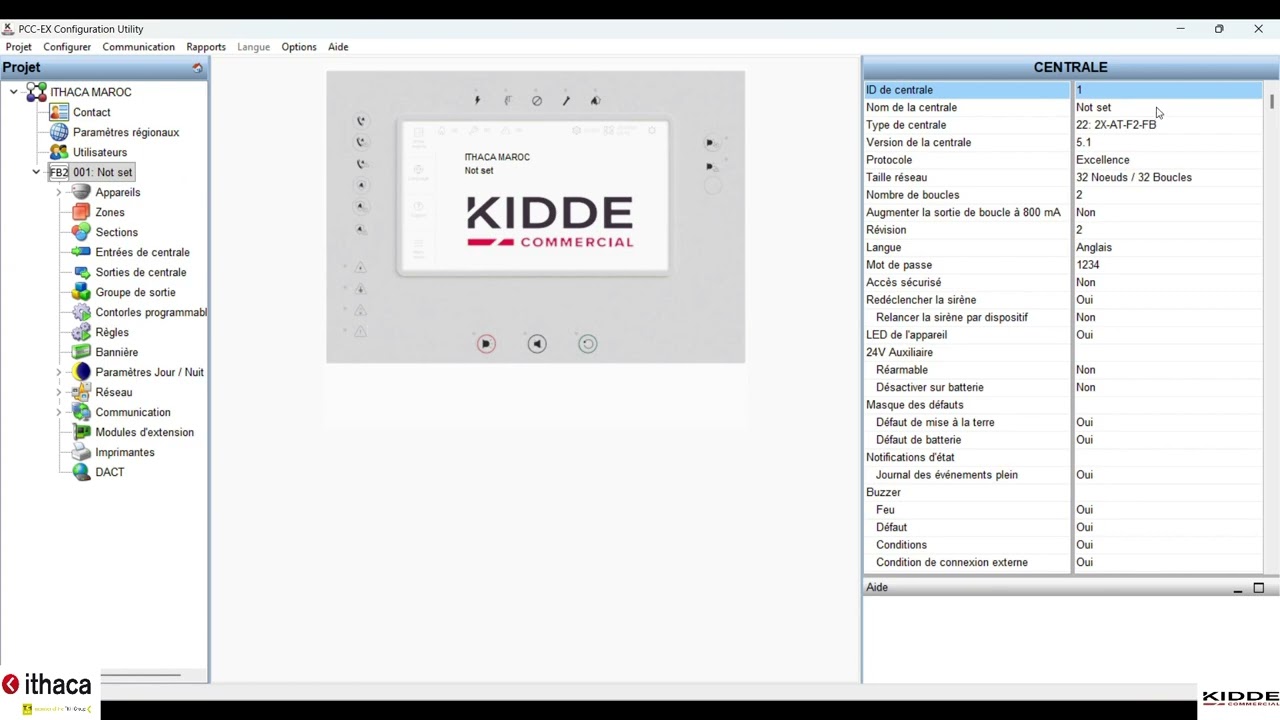Click the silence speaker button on panel
Image resolution: width=1280 pixels, height=720 pixels.
(x=537, y=344)
